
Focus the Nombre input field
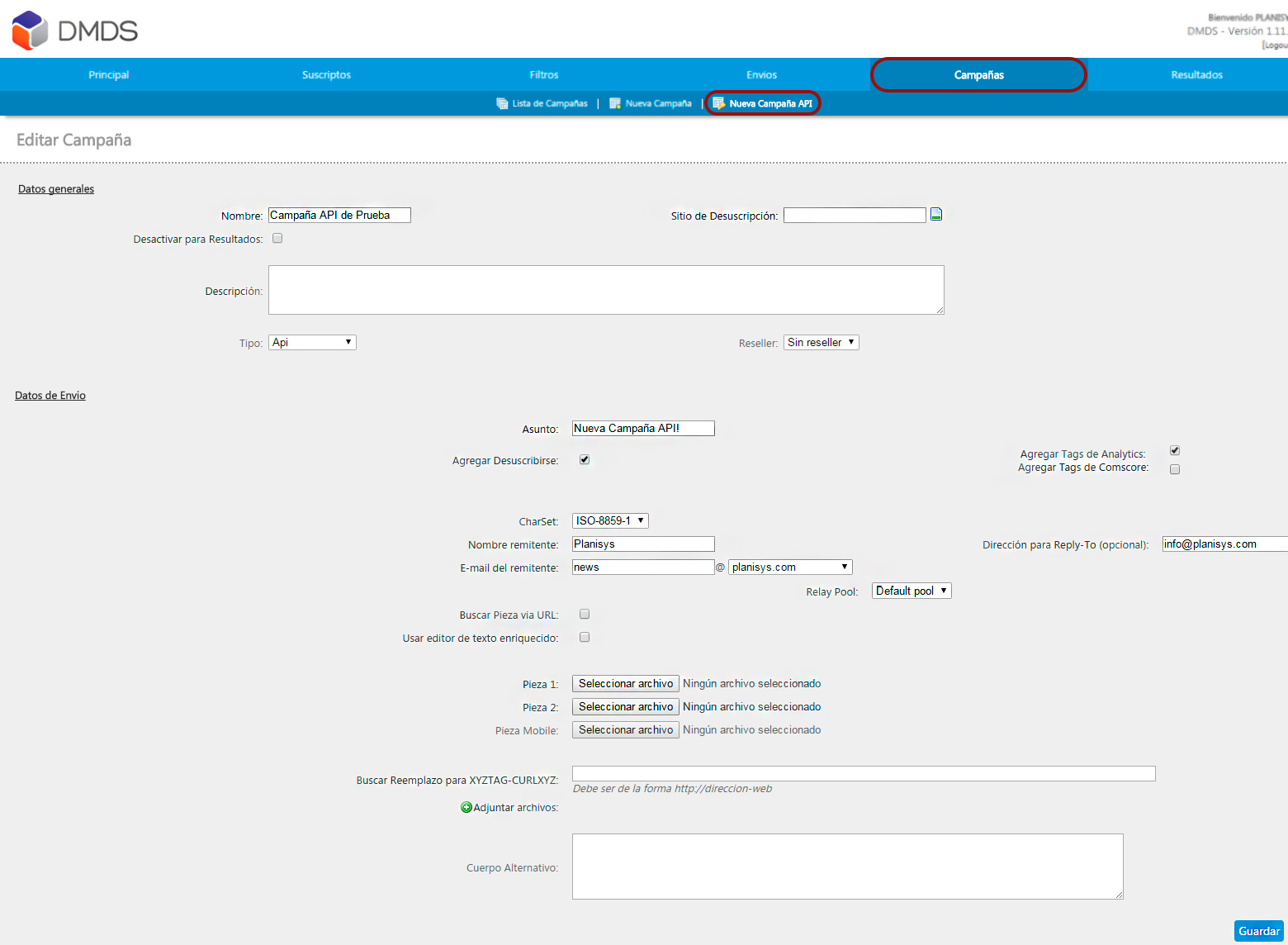click(339, 215)
